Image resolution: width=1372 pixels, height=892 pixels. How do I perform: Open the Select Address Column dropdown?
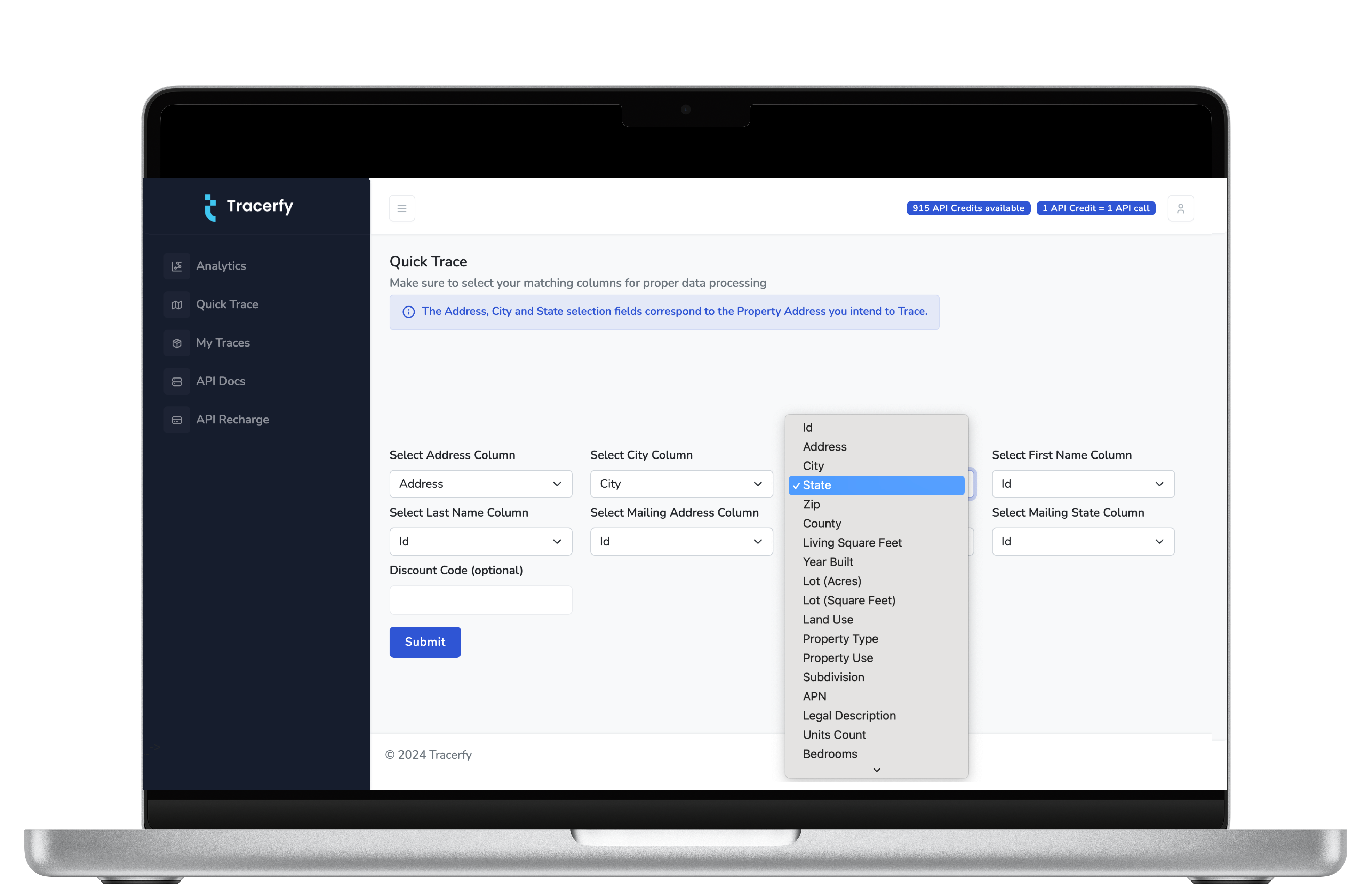tap(480, 484)
